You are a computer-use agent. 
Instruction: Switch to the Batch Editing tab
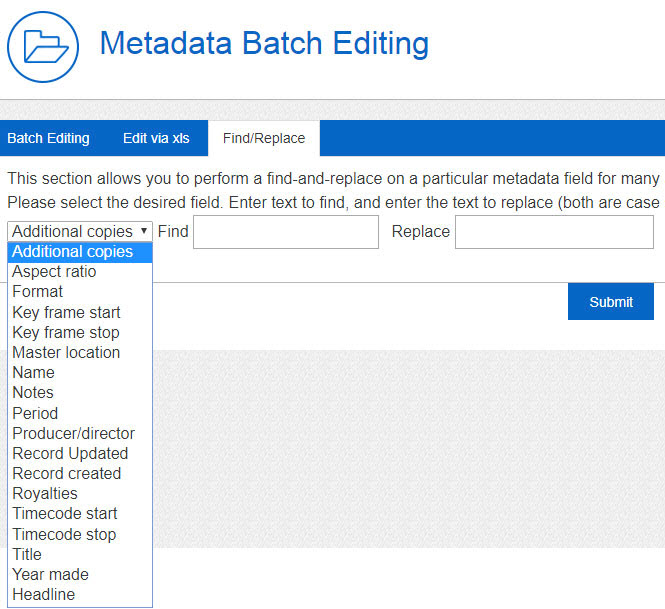click(x=48, y=138)
